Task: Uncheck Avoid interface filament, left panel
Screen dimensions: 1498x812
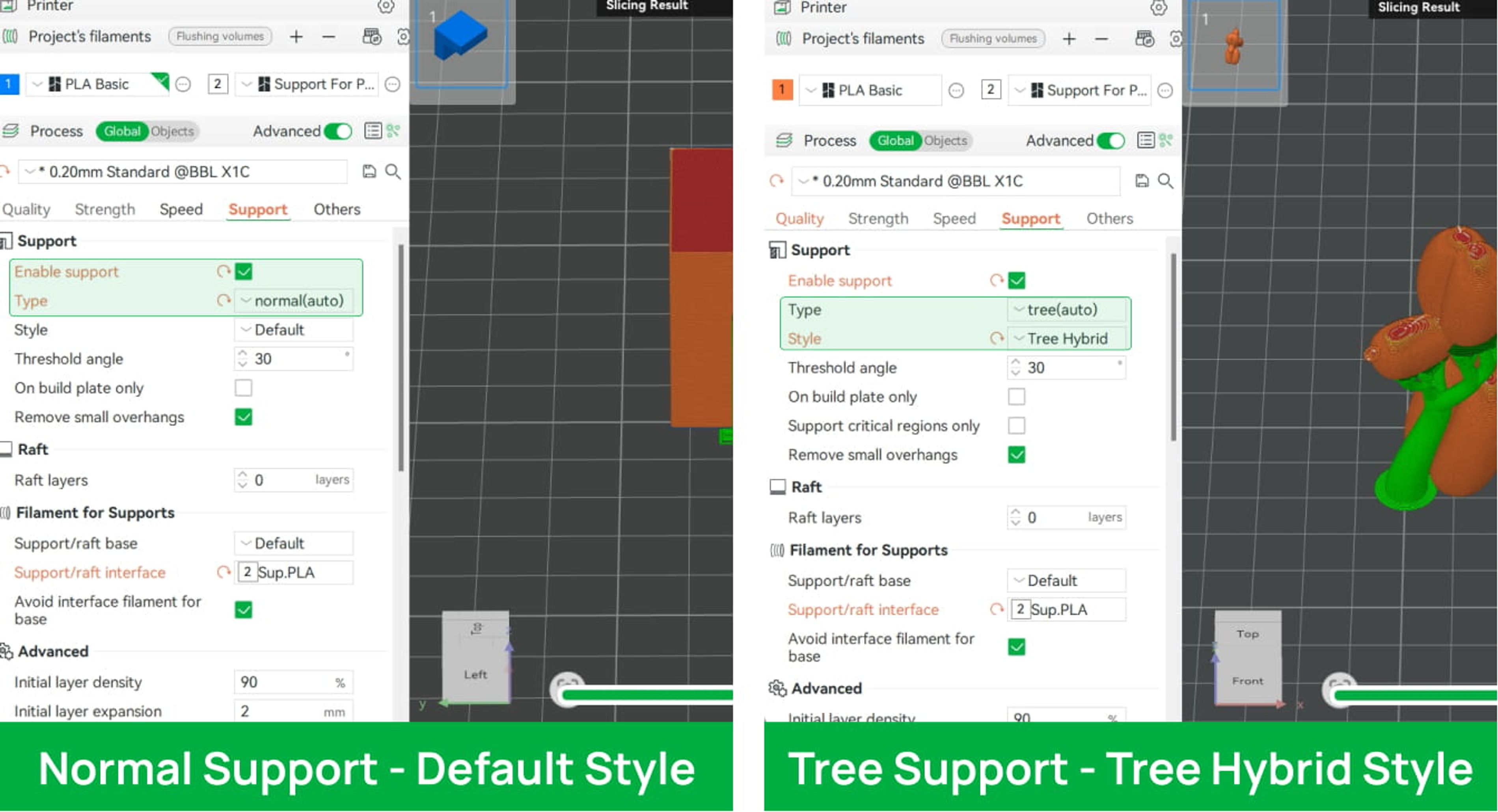Action: [x=244, y=610]
